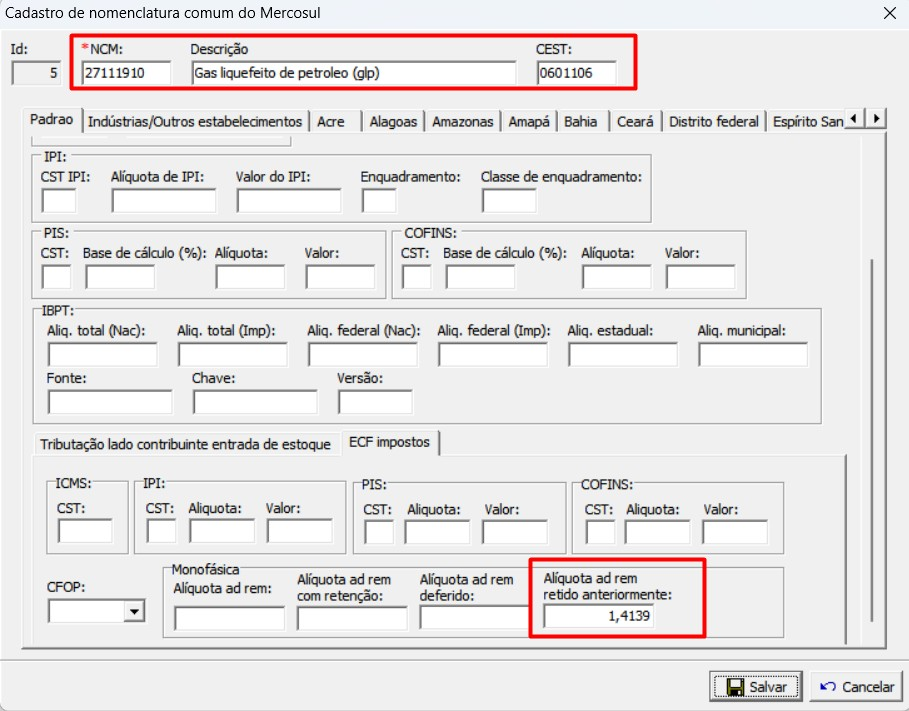Select the Acre tab

click(332, 119)
